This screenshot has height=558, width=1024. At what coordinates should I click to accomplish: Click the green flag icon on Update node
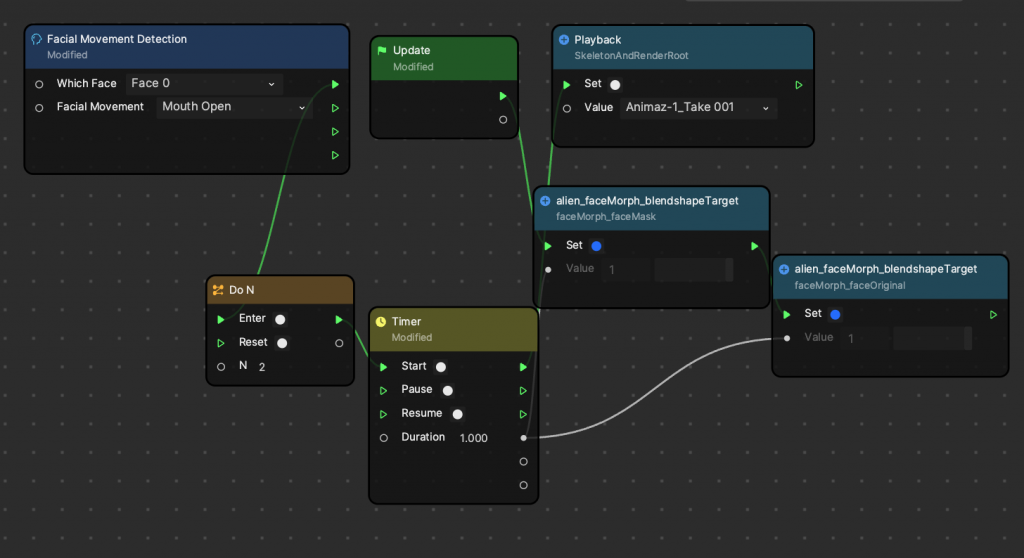click(x=382, y=50)
